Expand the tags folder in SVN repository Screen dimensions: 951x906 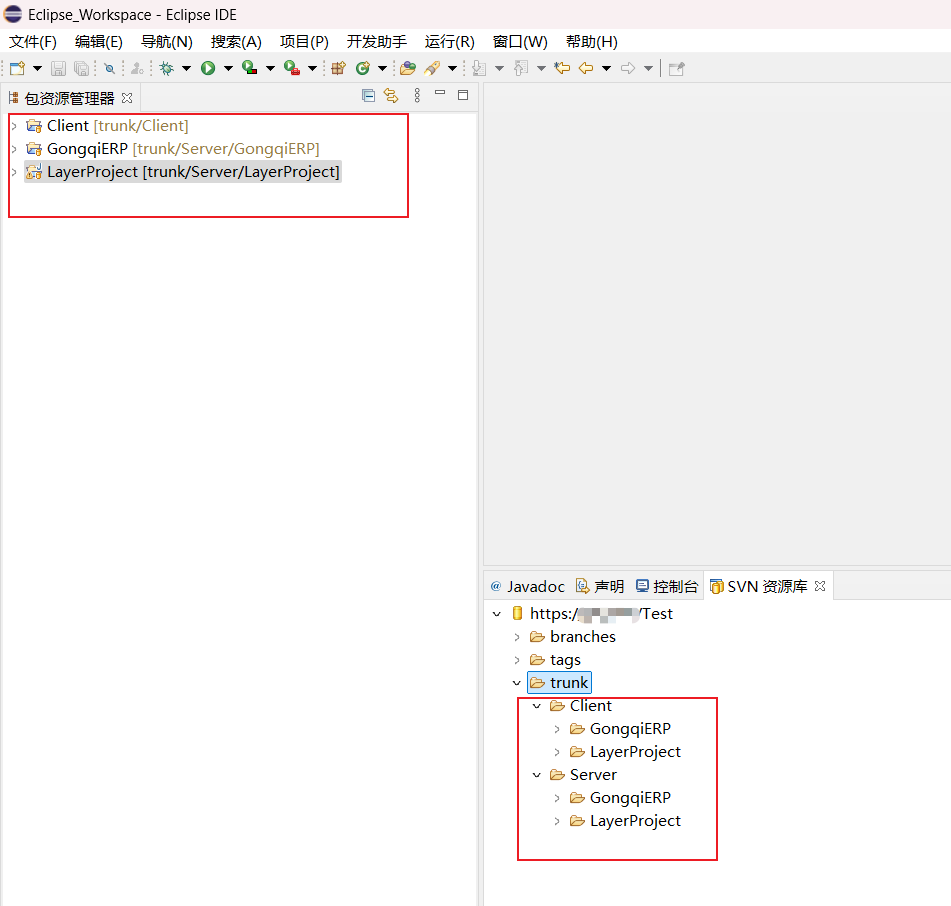click(x=517, y=660)
